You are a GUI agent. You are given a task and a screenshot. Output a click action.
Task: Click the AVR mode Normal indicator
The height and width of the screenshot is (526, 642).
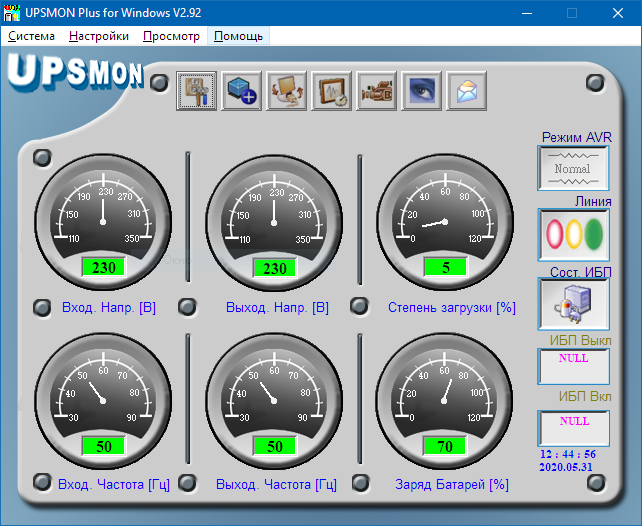tap(573, 168)
